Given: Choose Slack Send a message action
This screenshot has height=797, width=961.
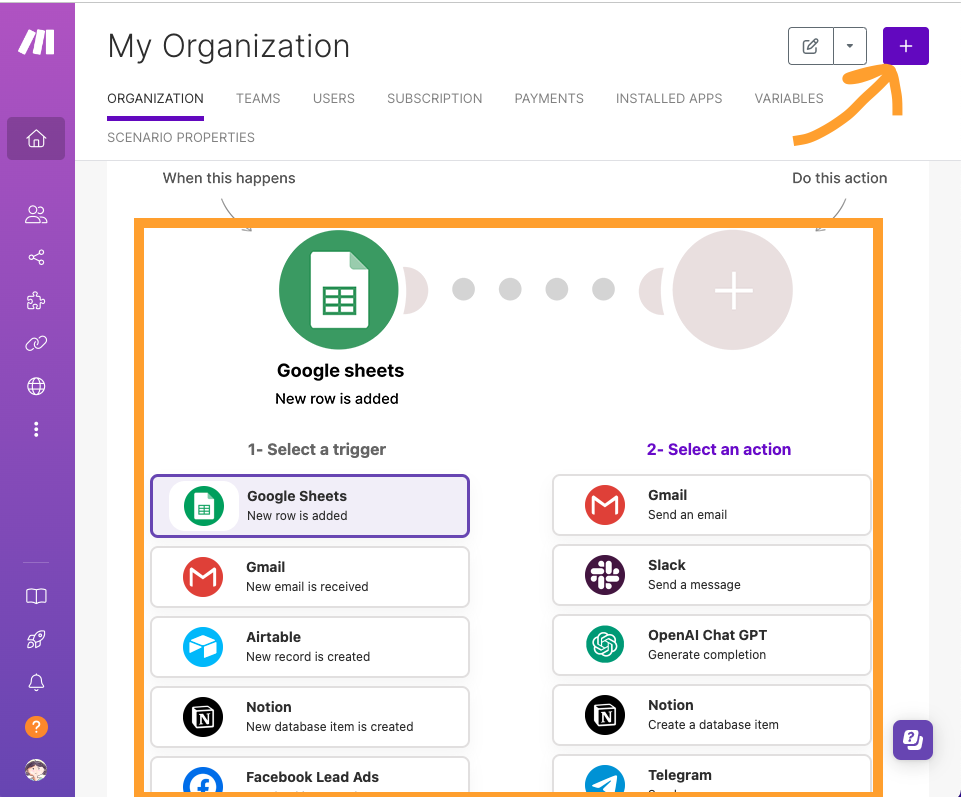Looking at the screenshot, I should pyautogui.click(x=711, y=575).
